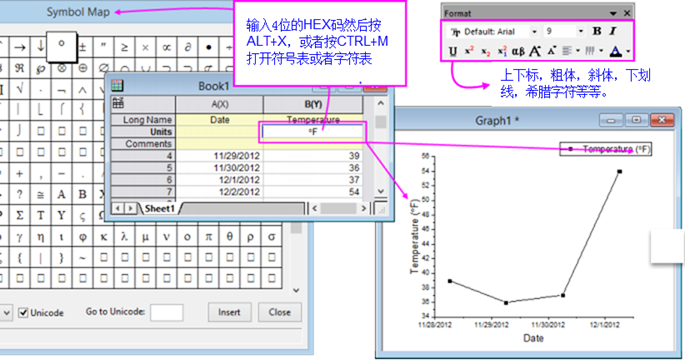This screenshot has height=363, width=685.
Task: Apply combined superscript and subscript
Action: point(502,52)
